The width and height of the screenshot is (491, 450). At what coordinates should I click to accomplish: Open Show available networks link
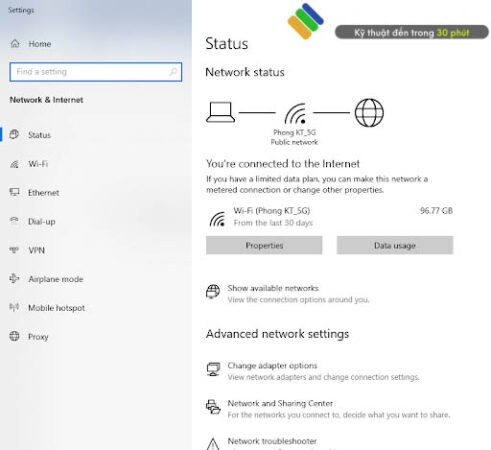[273, 288]
